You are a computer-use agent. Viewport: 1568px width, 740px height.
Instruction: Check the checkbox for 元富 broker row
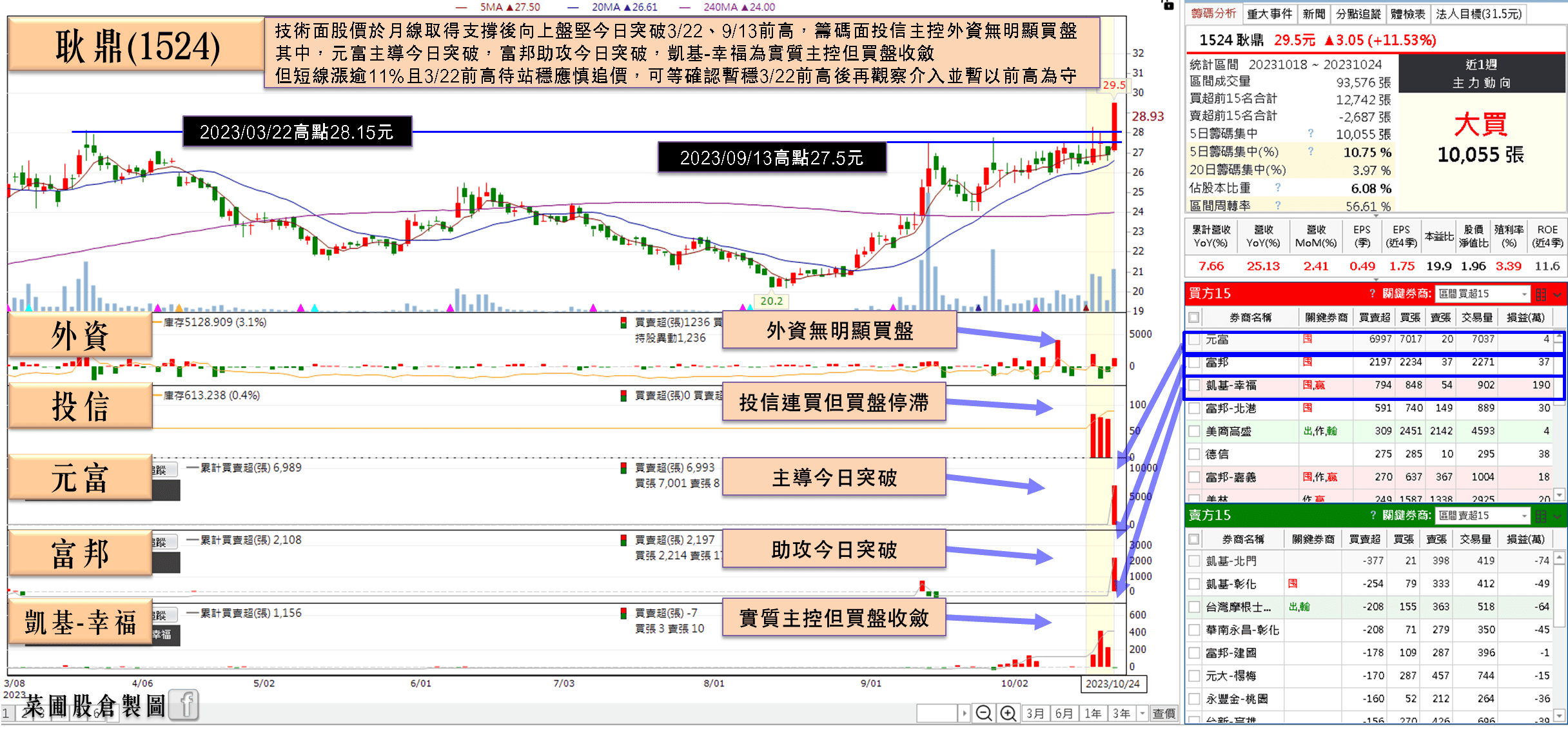coord(1195,340)
